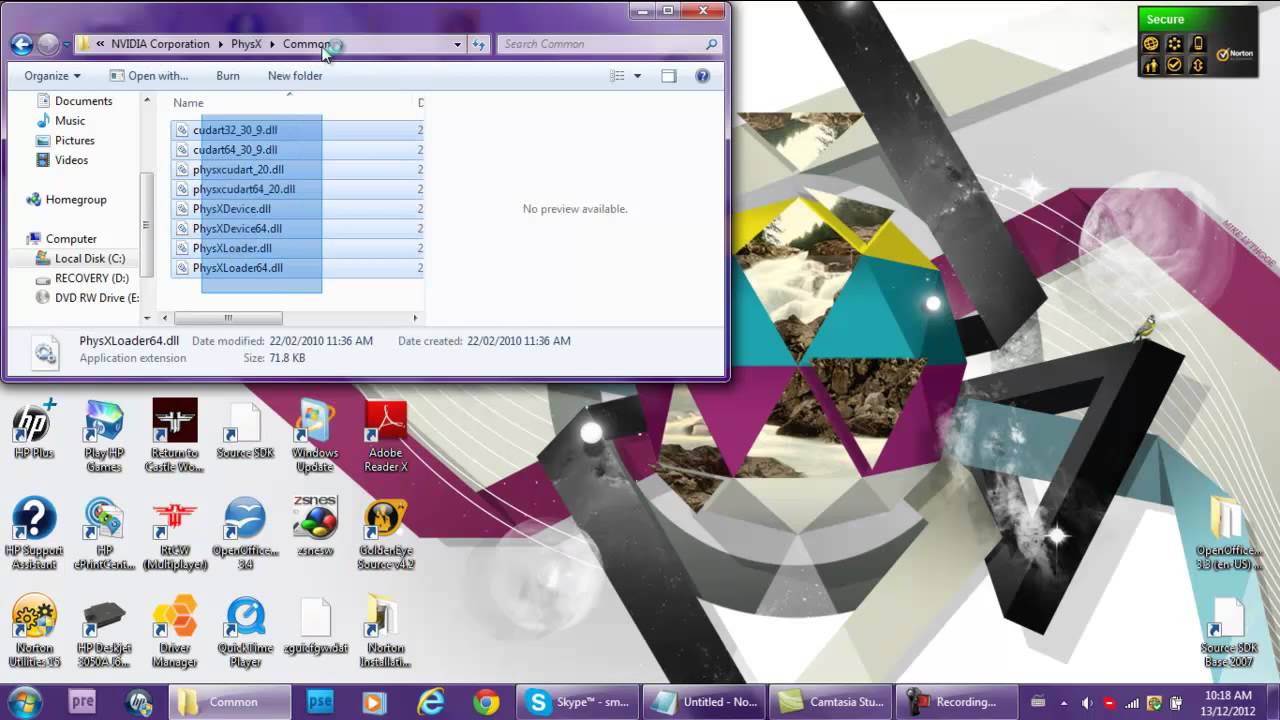
Task: Select file PhysXDevice.dll
Action: tap(231, 209)
